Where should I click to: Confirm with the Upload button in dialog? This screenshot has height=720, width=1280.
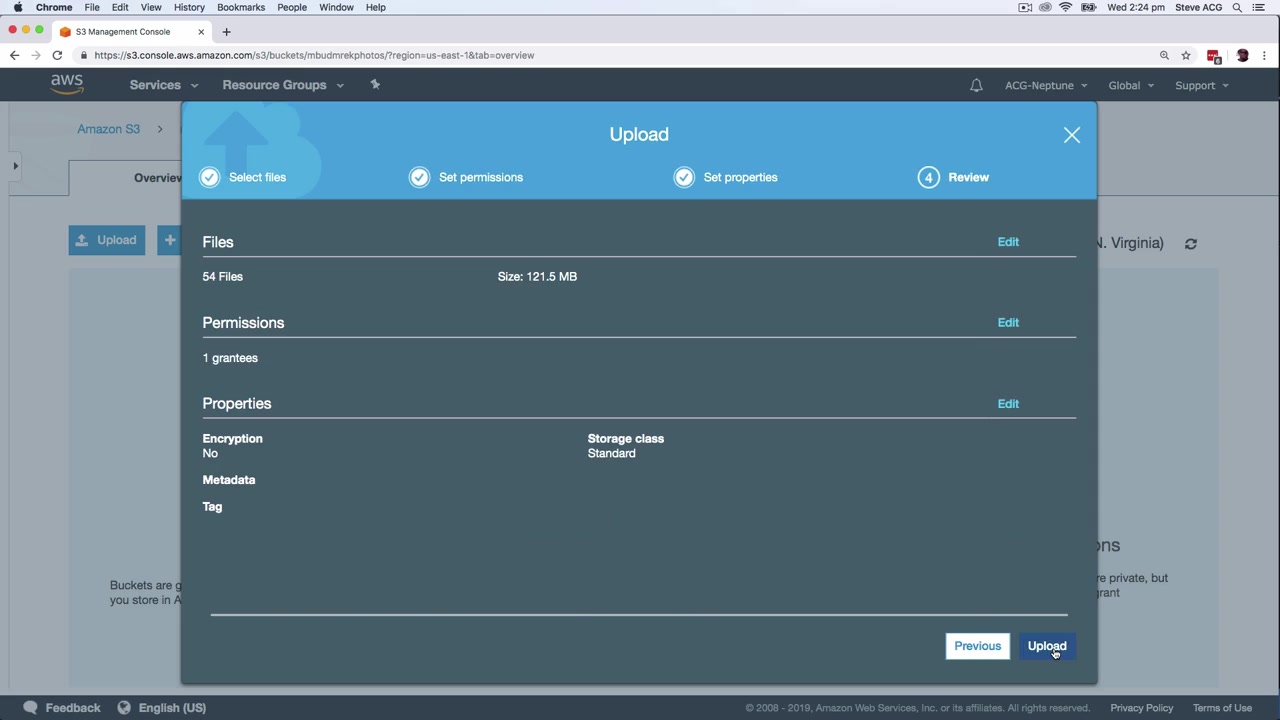(x=1047, y=646)
